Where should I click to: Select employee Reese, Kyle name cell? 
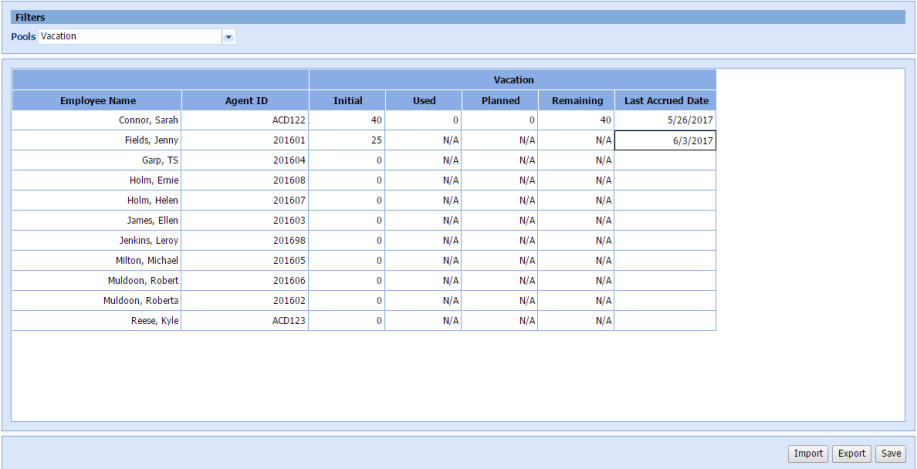[97, 321]
